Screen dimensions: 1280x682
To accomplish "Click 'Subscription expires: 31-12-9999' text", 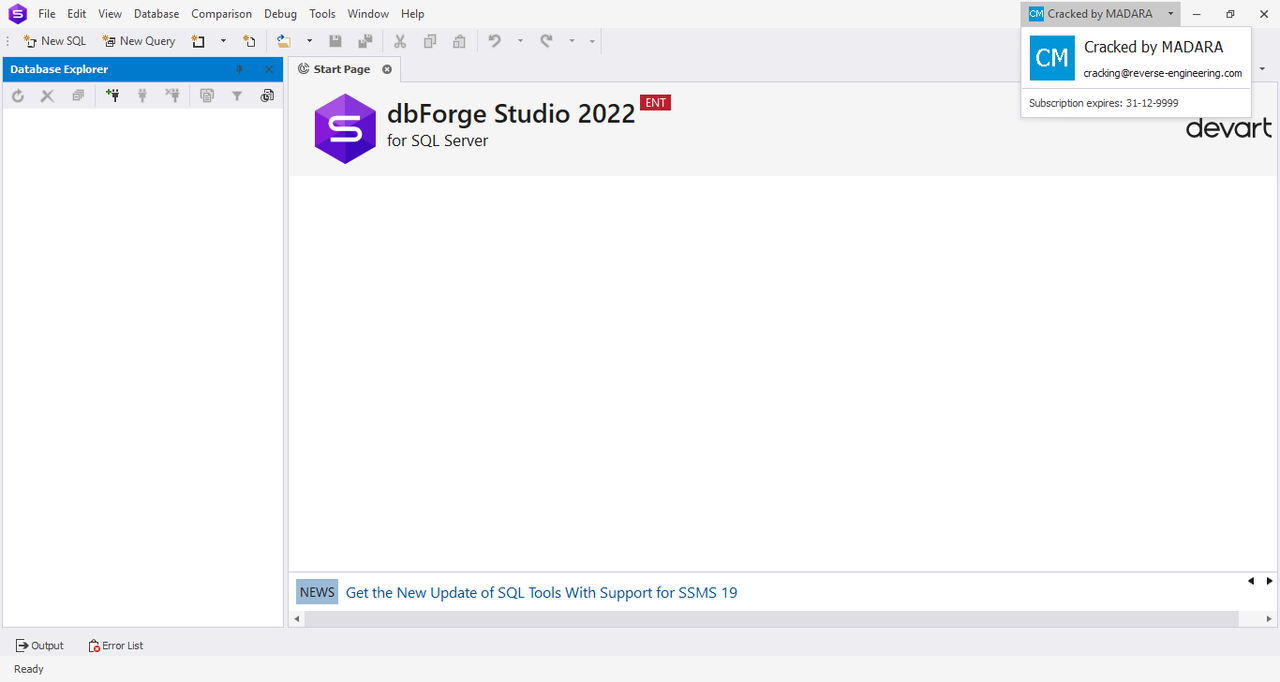I will coord(1104,103).
